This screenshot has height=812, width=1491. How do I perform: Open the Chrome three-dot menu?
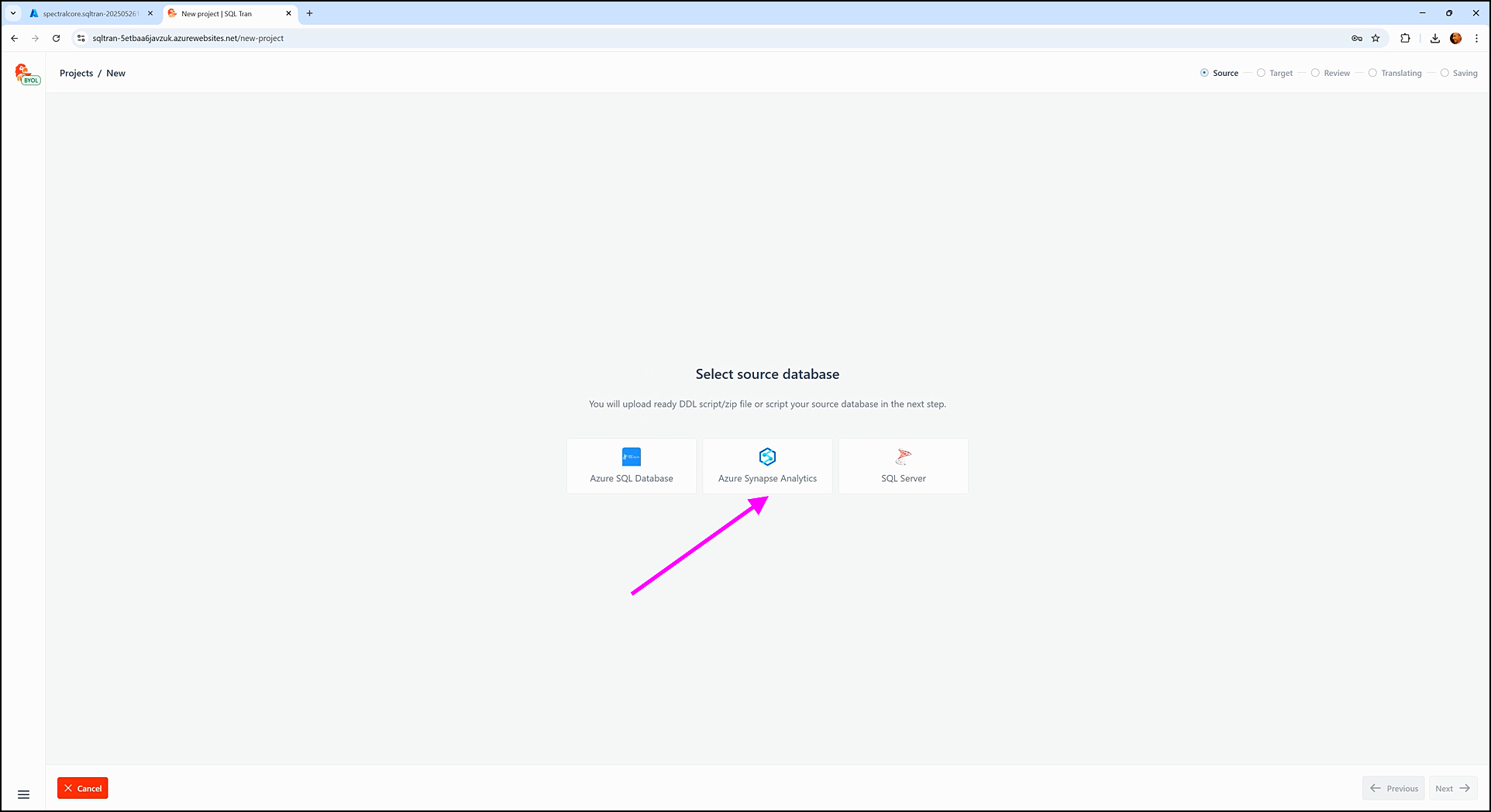(x=1476, y=38)
